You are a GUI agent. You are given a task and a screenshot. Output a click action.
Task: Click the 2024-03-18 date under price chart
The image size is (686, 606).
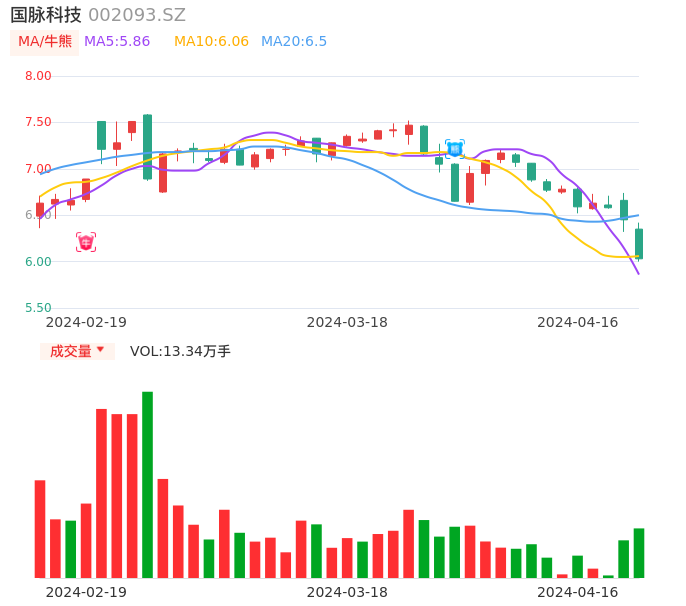click(347, 322)
